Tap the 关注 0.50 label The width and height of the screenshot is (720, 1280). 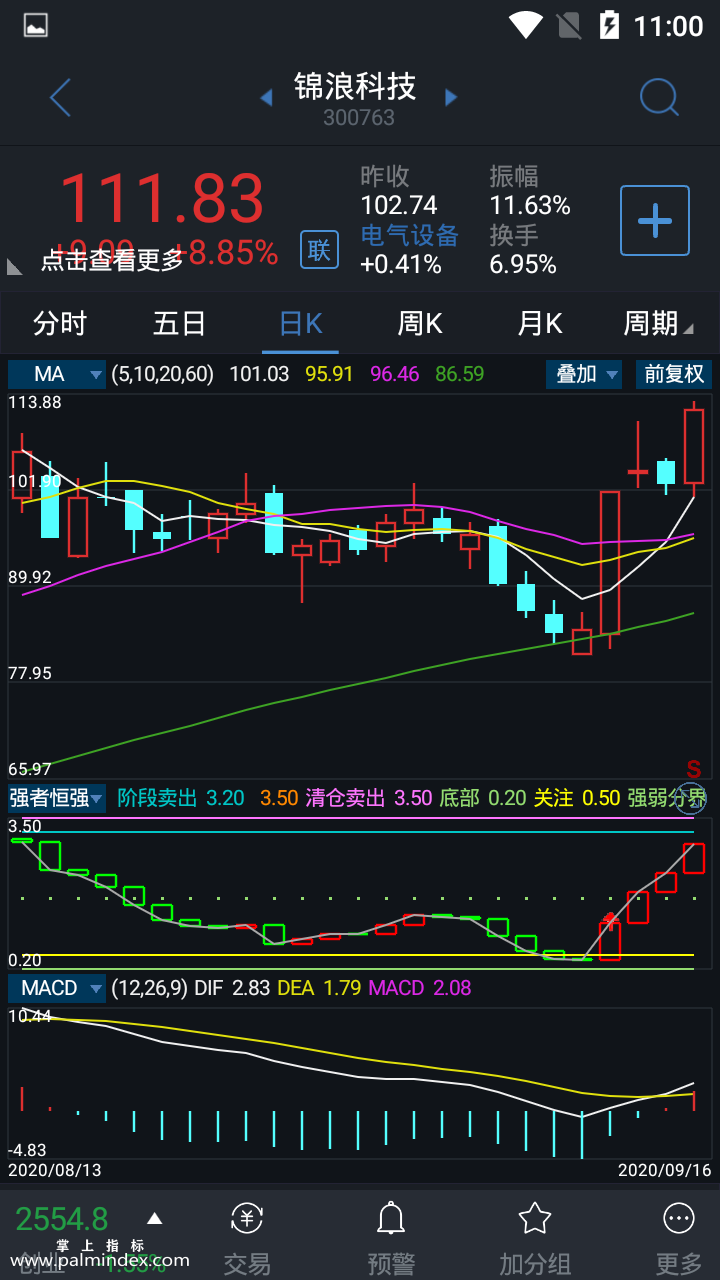coord(577,798)
